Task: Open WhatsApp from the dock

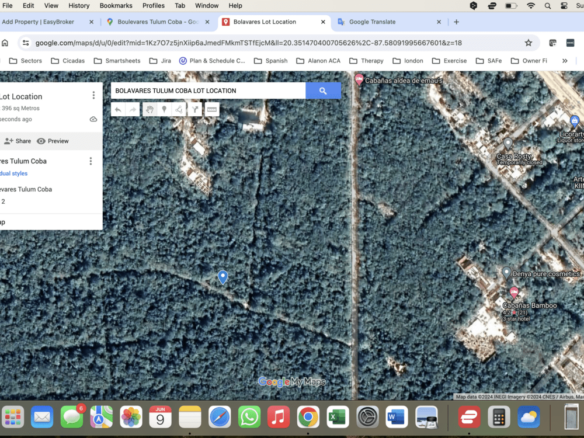Action: [x=249, y=417]
